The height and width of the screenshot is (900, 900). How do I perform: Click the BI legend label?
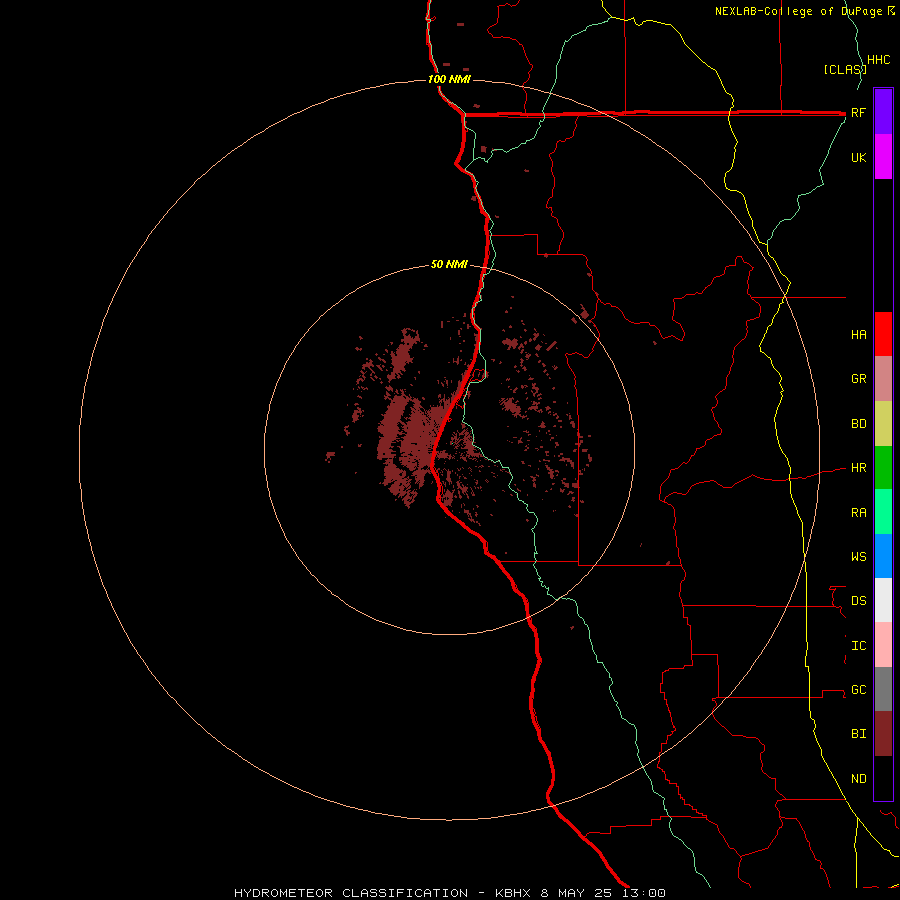(x=859, y=734)
